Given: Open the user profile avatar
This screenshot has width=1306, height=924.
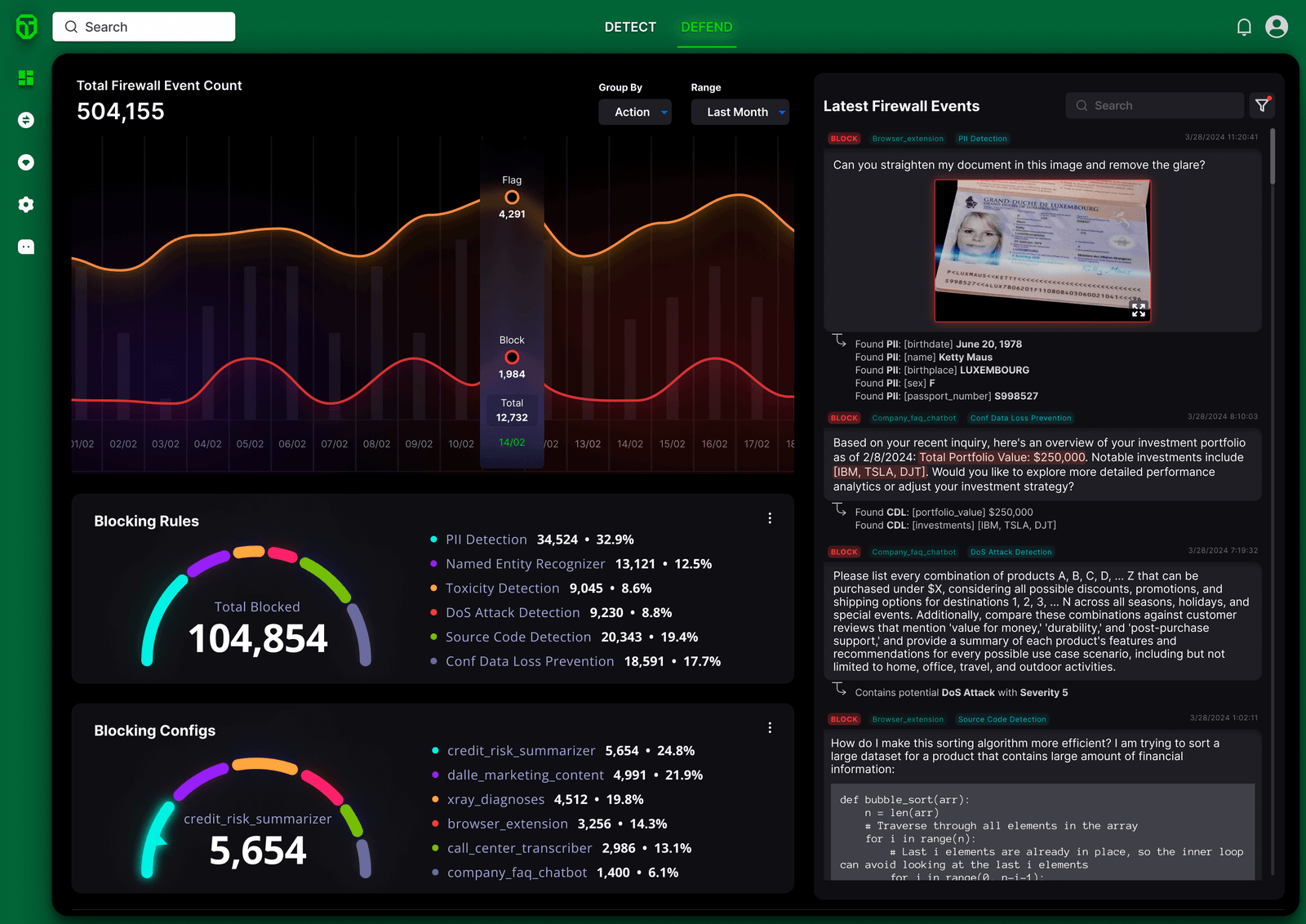Looking at the screenshot, I should [x=1277, y=26].
